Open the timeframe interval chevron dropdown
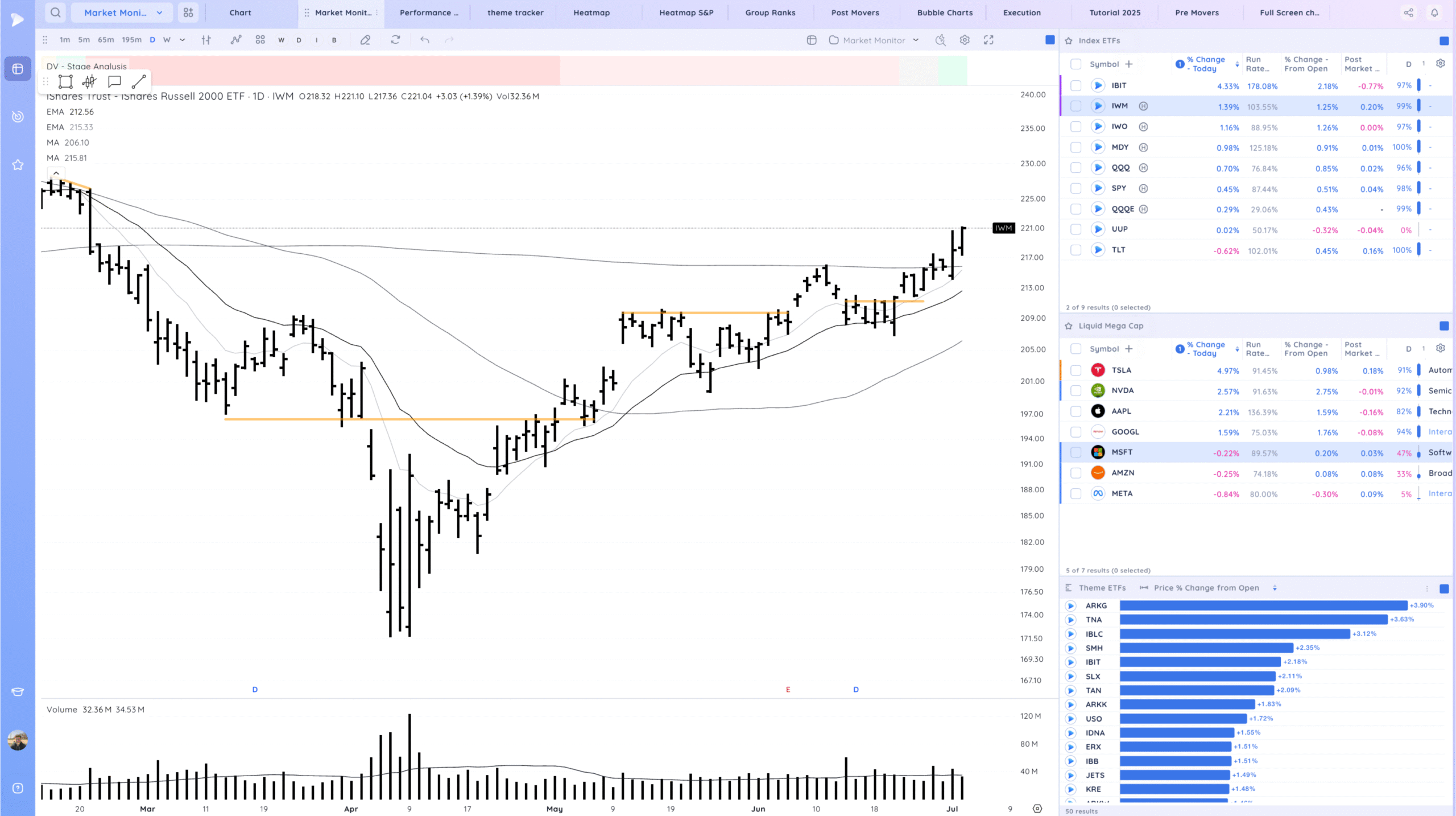 (182, 40)
